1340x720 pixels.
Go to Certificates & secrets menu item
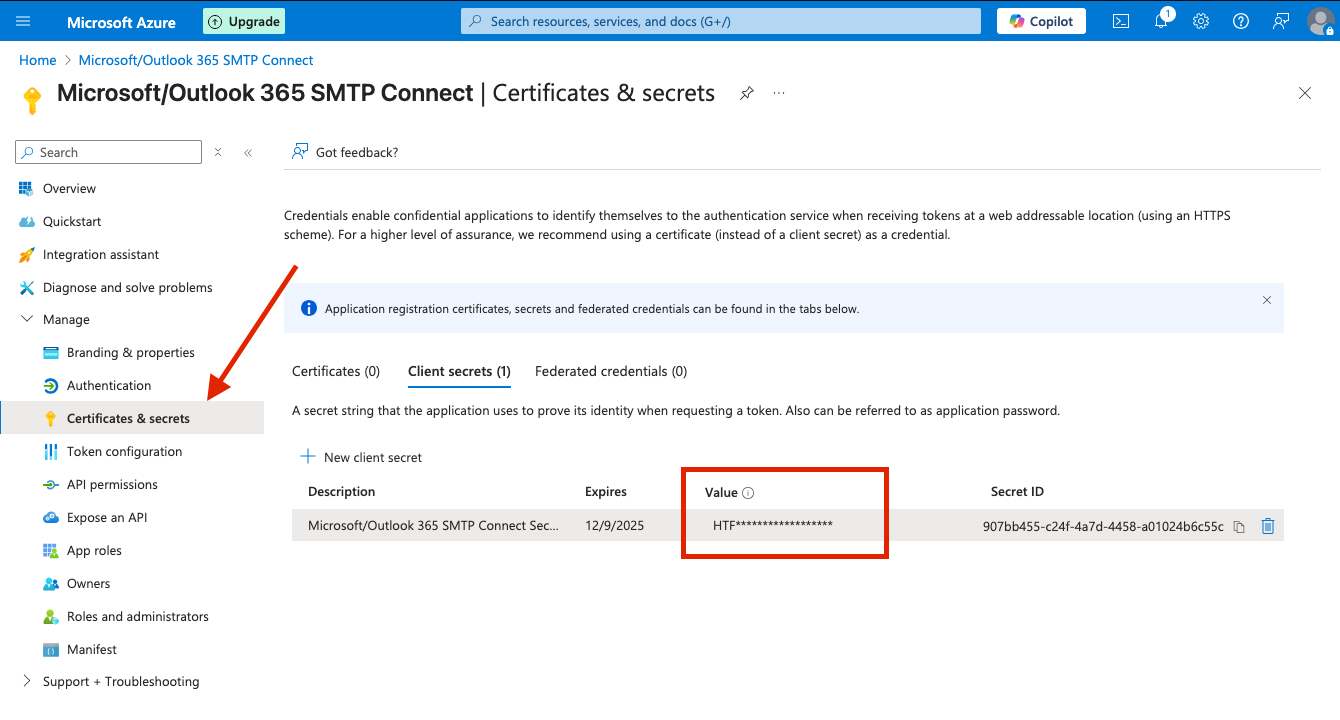click(x=132, y=418)
